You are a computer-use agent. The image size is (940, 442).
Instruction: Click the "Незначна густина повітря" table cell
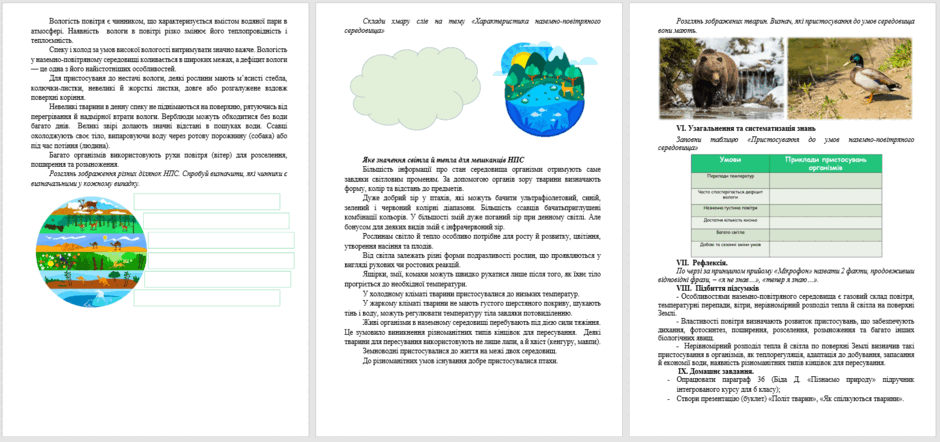tap(730, 210)
